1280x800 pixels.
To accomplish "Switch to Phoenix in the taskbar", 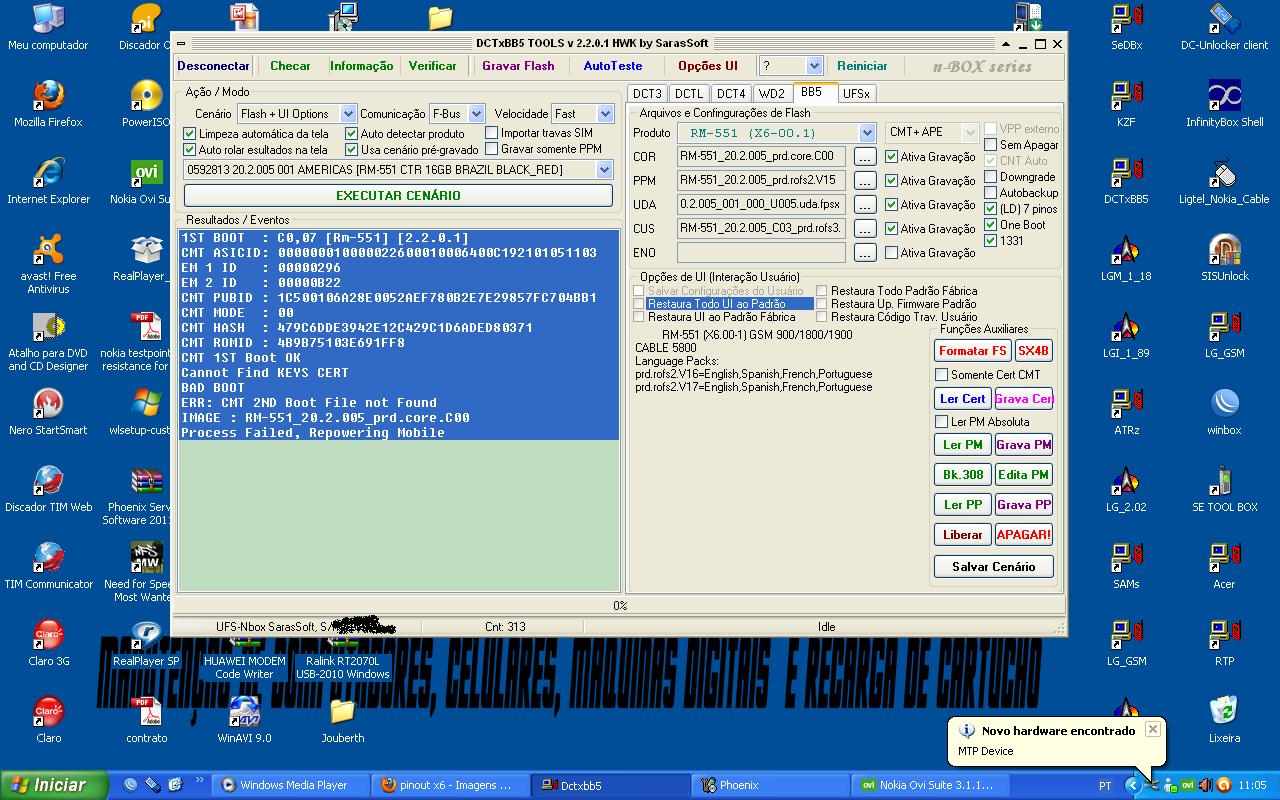I will (x=770, y=786).
